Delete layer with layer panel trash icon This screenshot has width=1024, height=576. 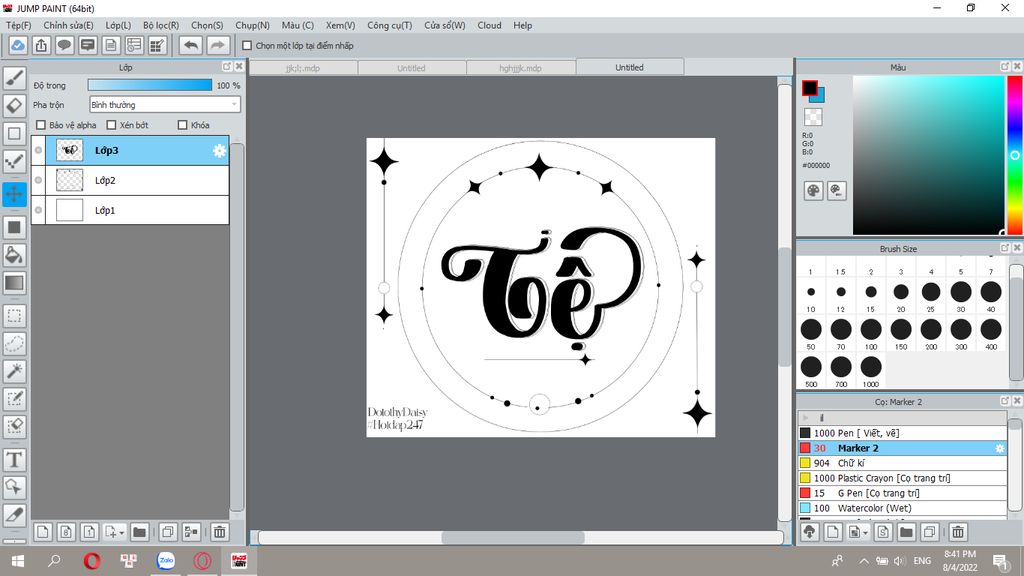(x=219, y=532)
